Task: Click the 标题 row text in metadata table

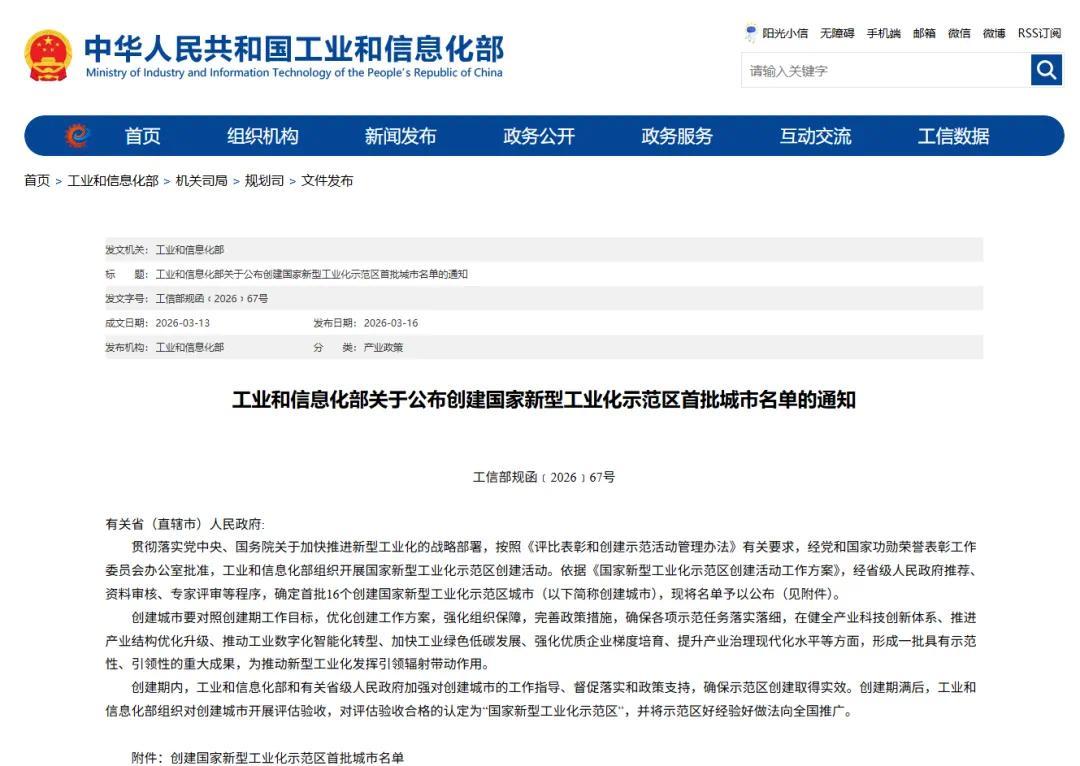Action: point(311,274)
